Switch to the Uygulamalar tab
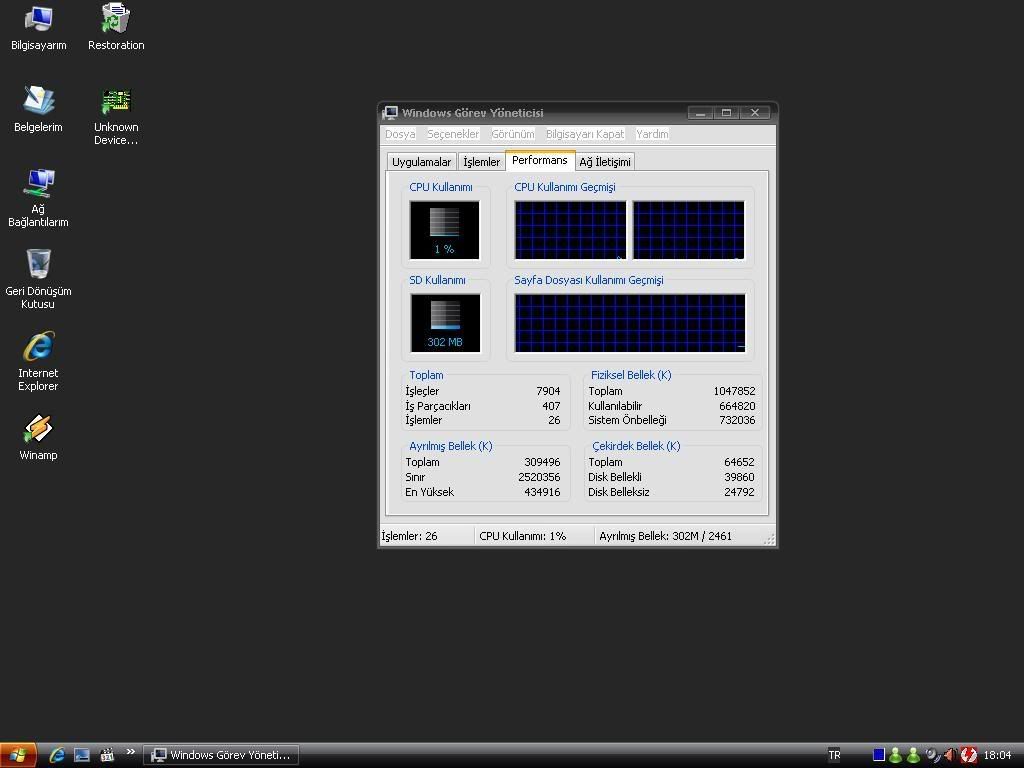The height and width of the screenshot is (768, 1024). 421,162
